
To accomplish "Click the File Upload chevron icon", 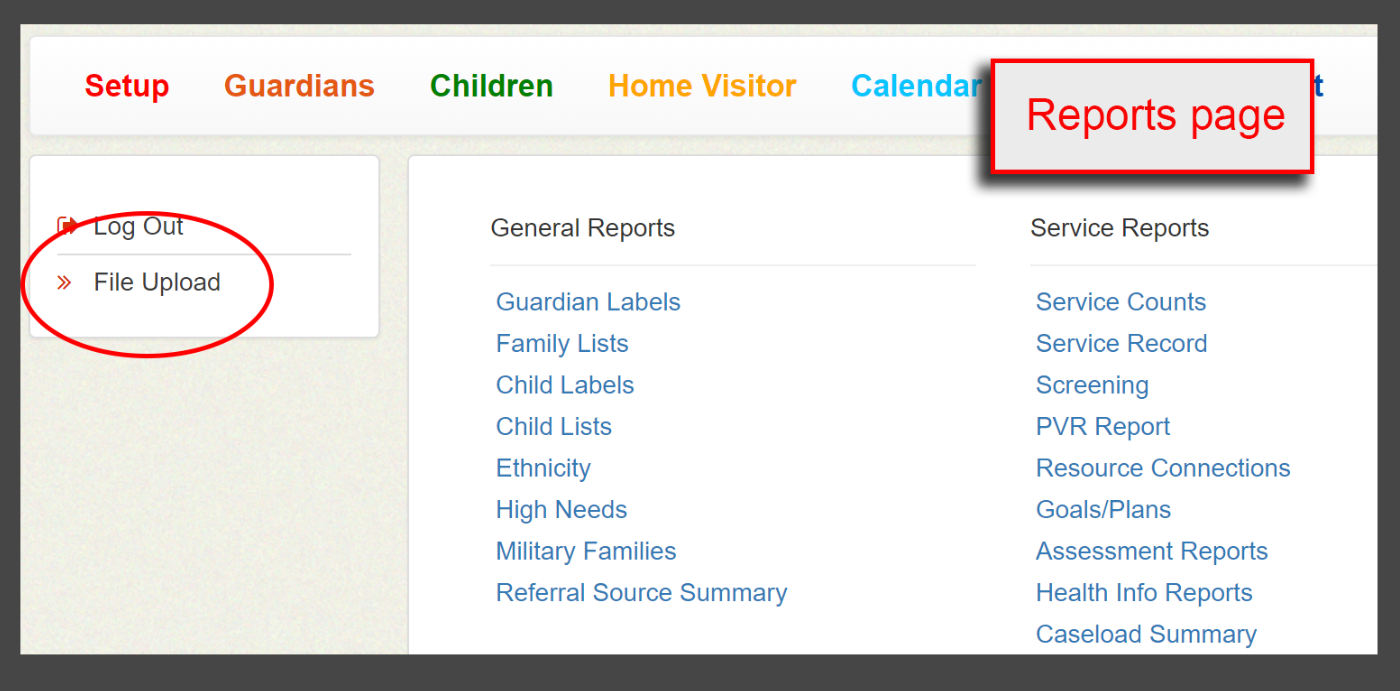I will pyautogui.click(x=65, y=283).
